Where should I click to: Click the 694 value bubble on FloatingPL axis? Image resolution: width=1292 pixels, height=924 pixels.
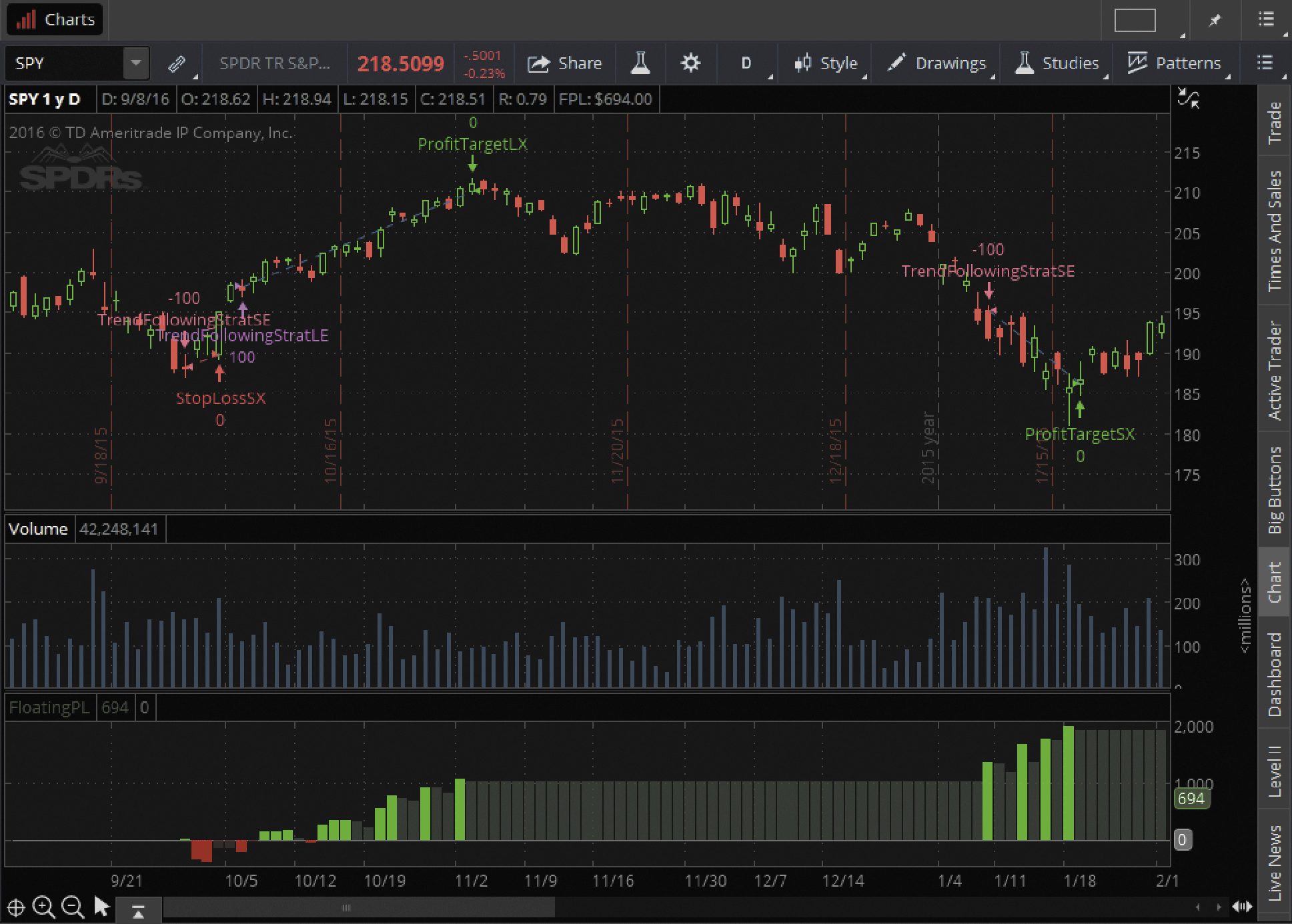tap(1191, 799)
